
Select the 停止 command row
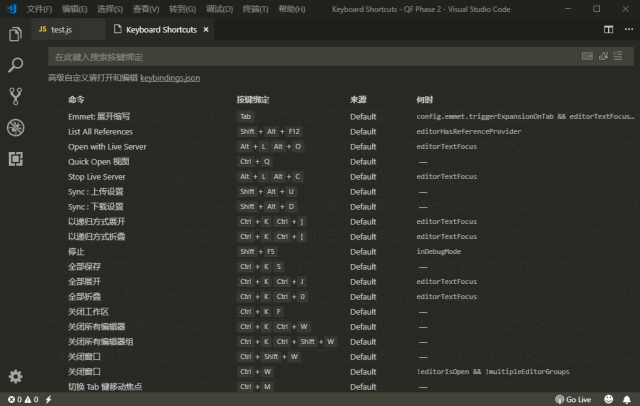[x=342, y=252]
